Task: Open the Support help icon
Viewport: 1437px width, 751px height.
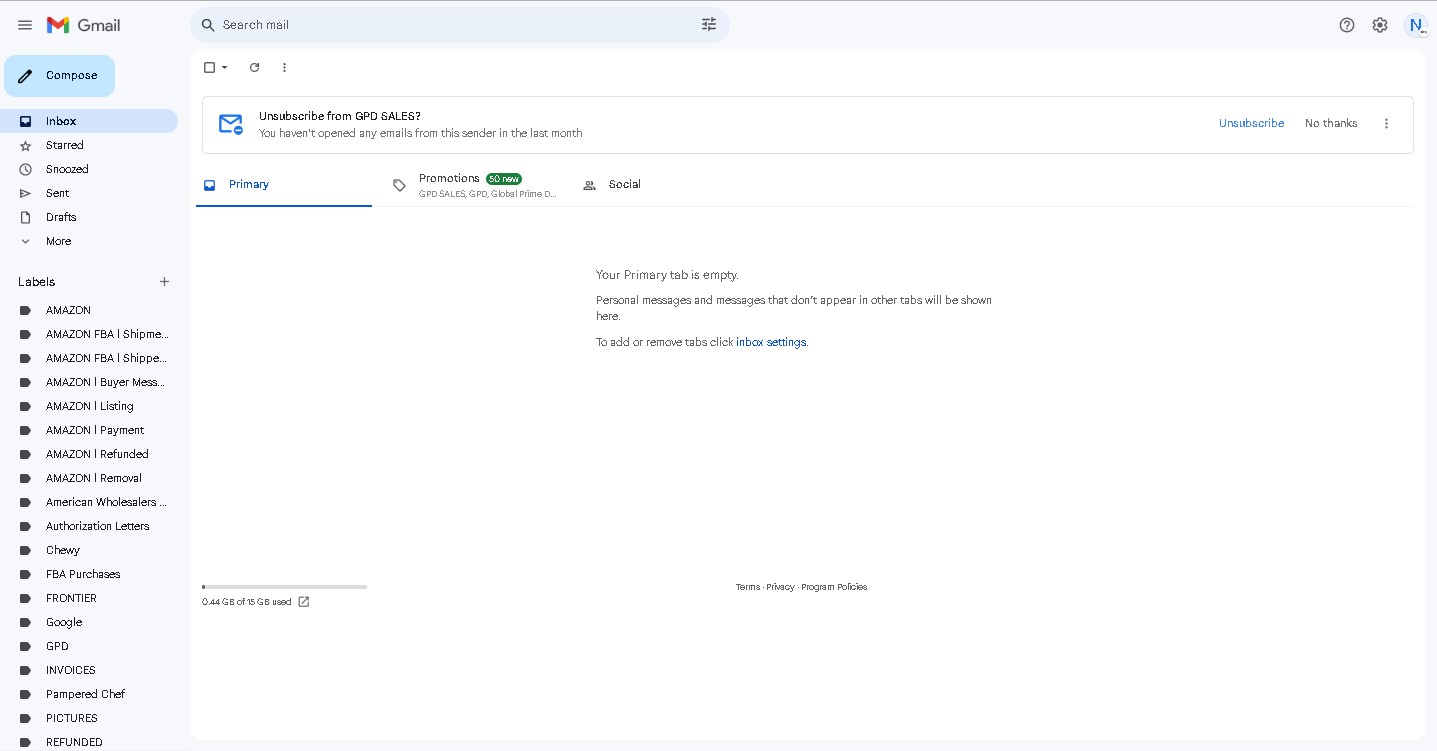Action: (1347, 25)
